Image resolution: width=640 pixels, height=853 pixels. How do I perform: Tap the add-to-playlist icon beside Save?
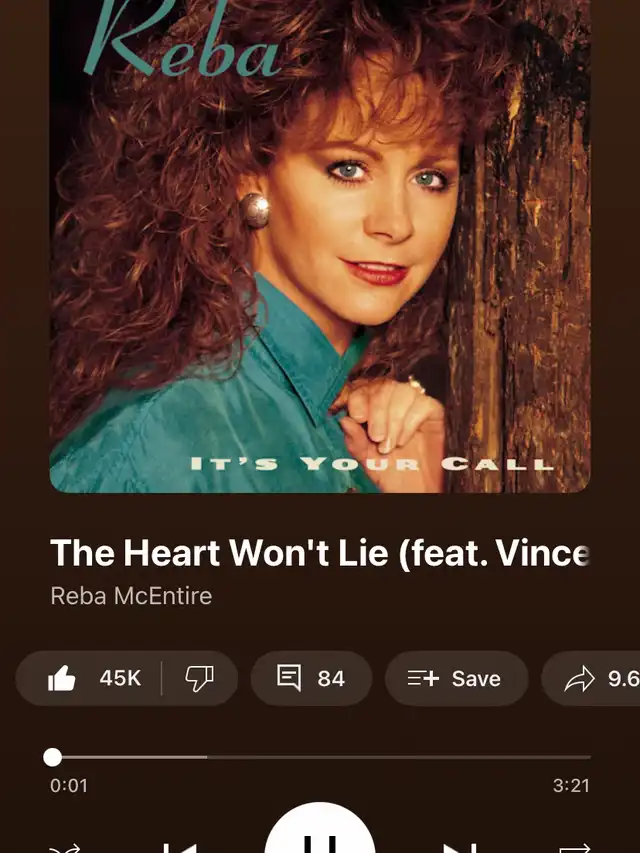pos(423,678)
